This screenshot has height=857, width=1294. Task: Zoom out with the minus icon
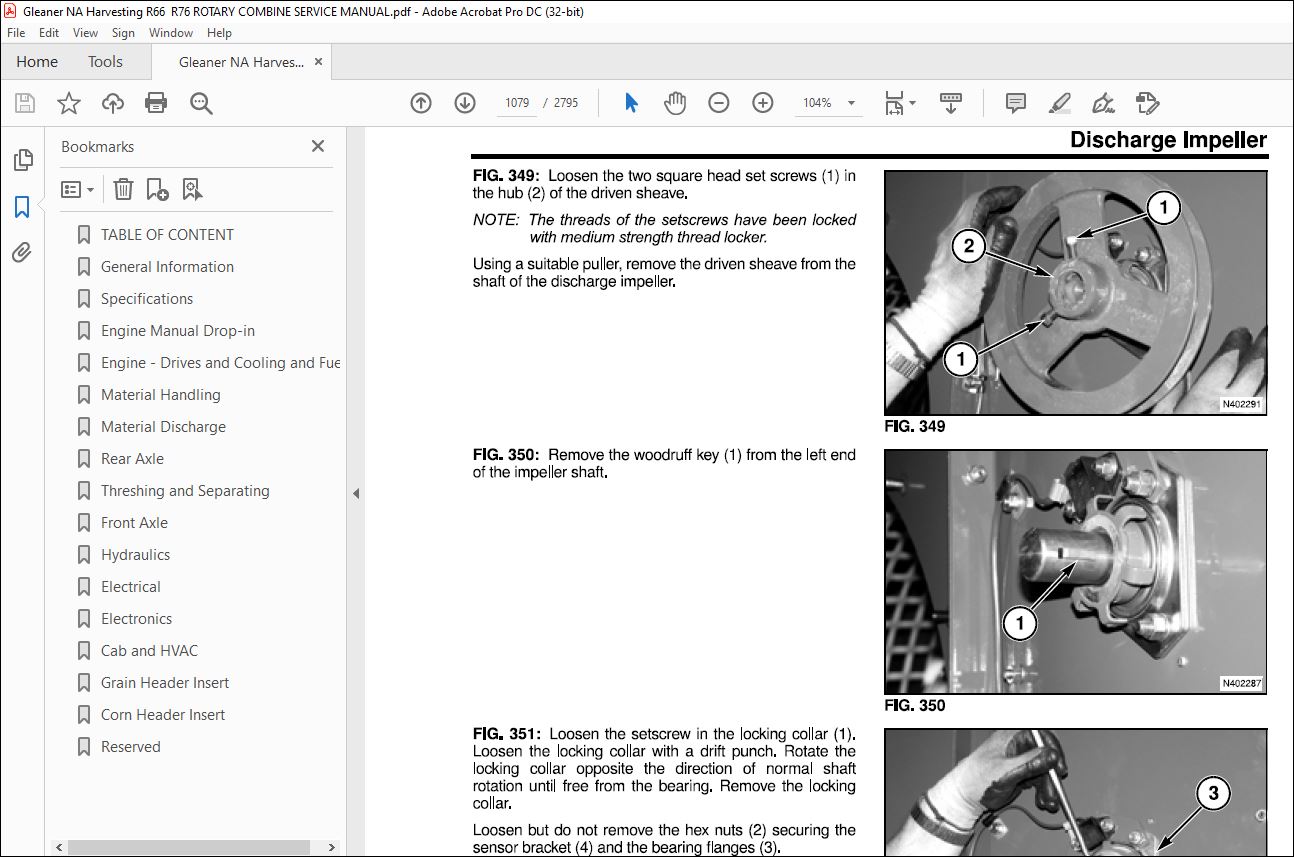[x=719, y=103]
